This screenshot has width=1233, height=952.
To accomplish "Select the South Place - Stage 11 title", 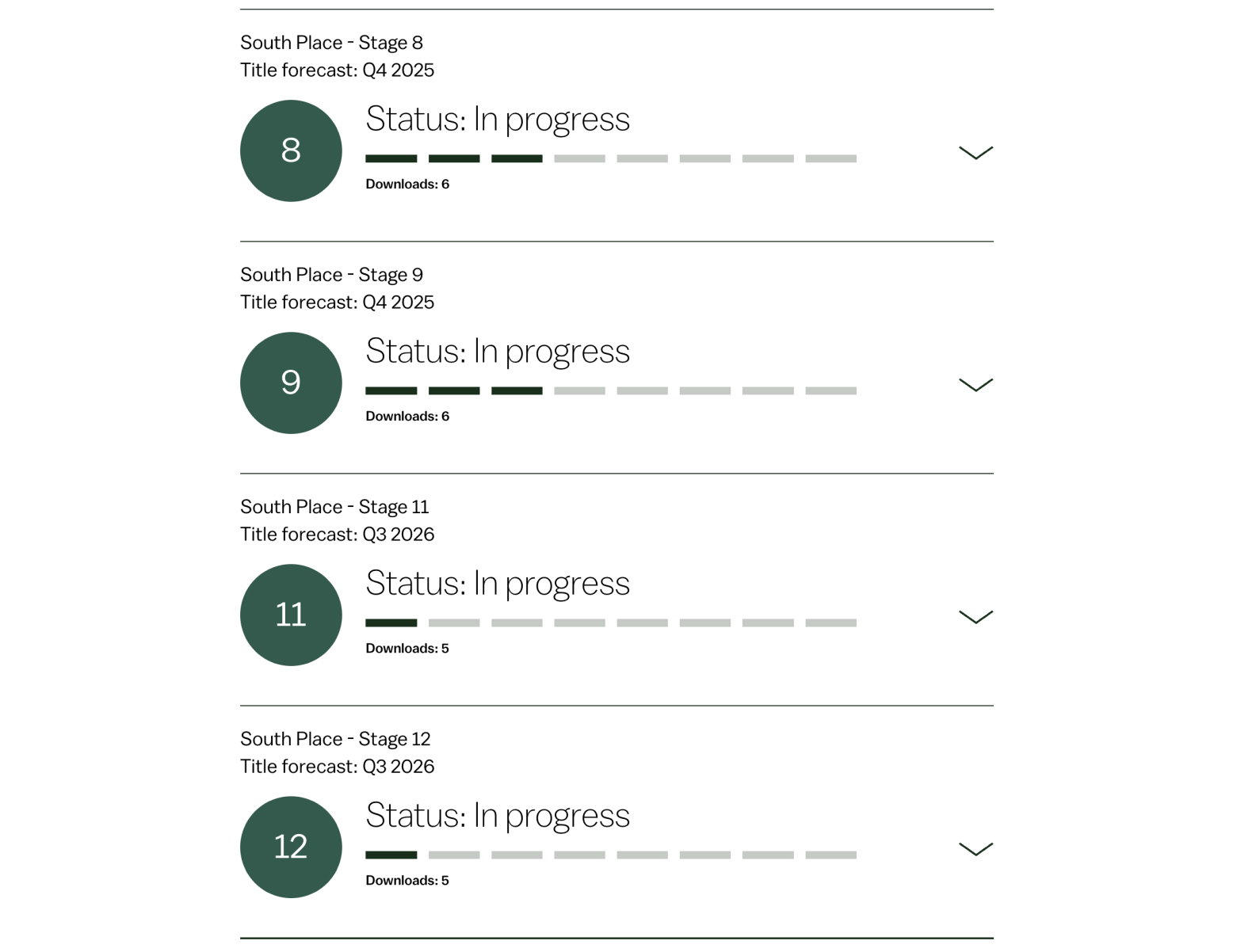I will [x=334, y=507].
